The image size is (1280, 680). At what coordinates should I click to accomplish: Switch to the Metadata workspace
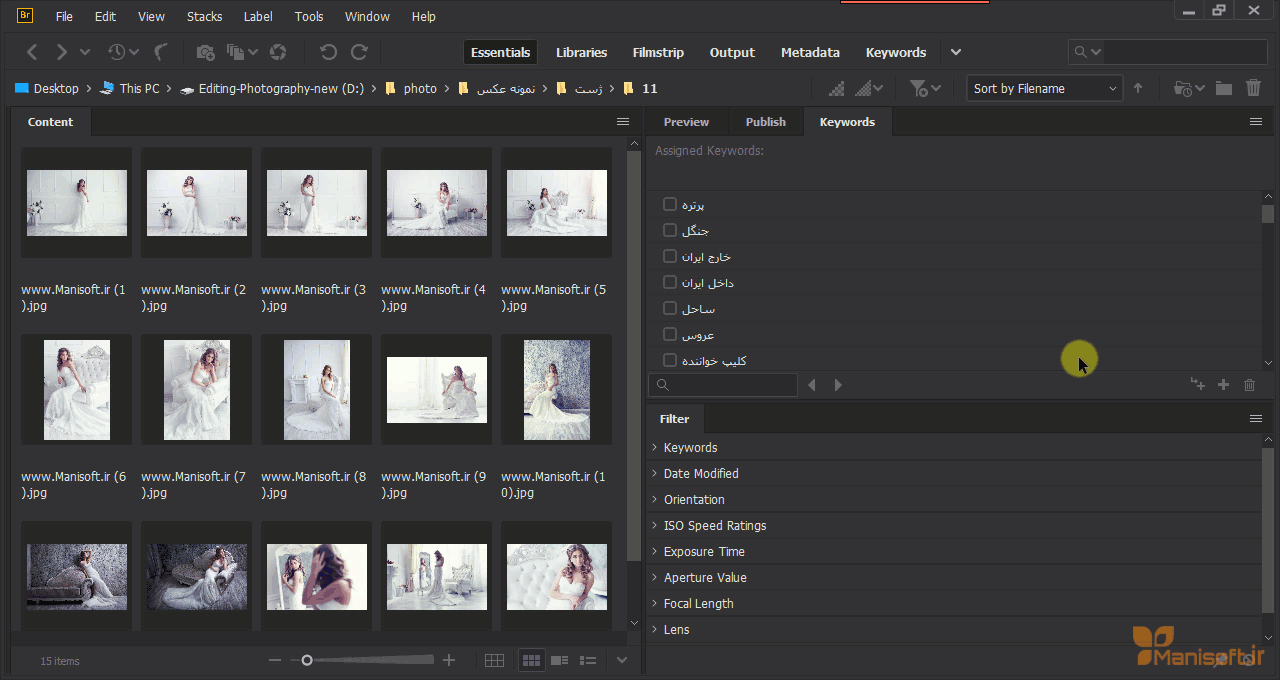click(810, 52)
